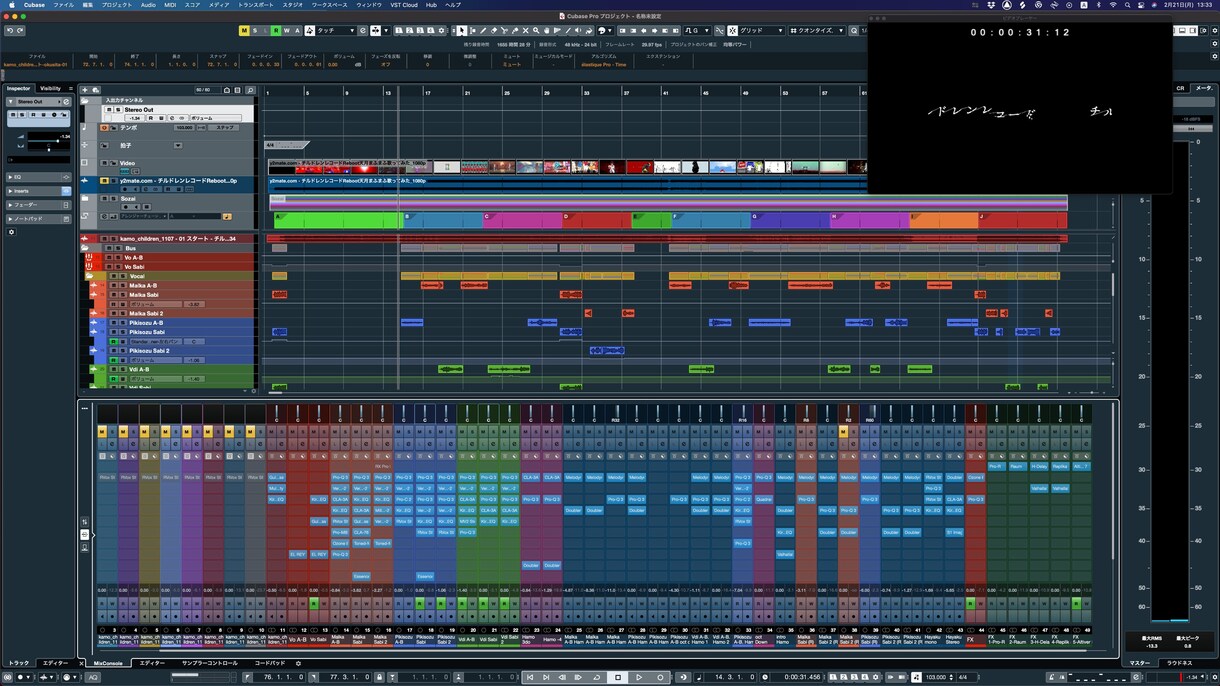
Task: Switch to the ラウドネス tab
Action: [1180, 663]
